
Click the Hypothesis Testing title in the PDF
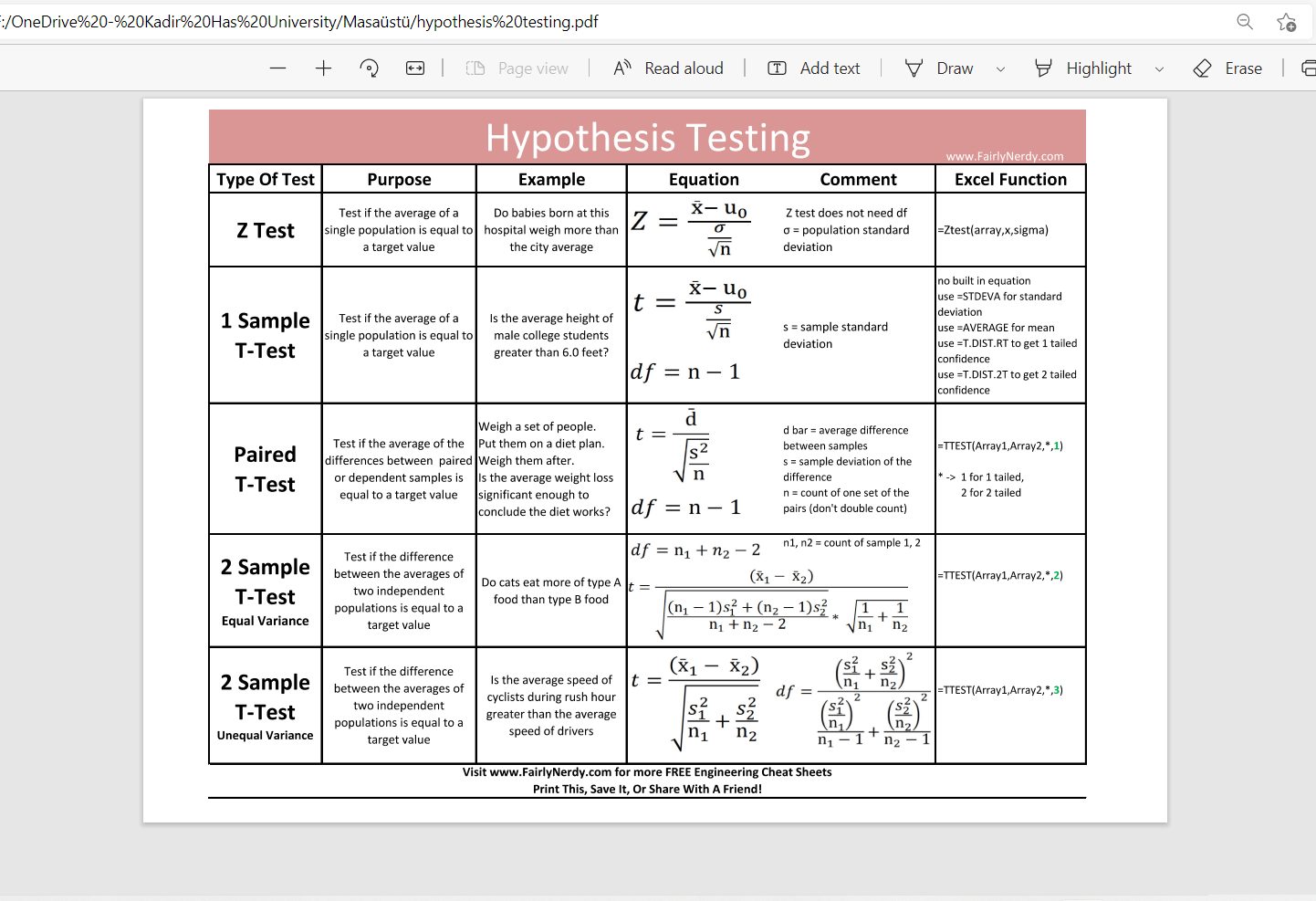pyautogui.click(x=647, y=138)
